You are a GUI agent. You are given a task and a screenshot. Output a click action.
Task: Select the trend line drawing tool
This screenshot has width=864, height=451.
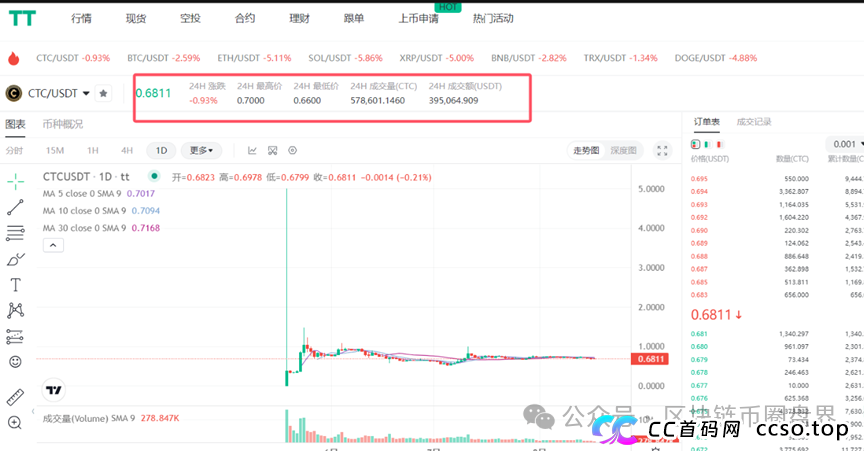coord(15,207)
